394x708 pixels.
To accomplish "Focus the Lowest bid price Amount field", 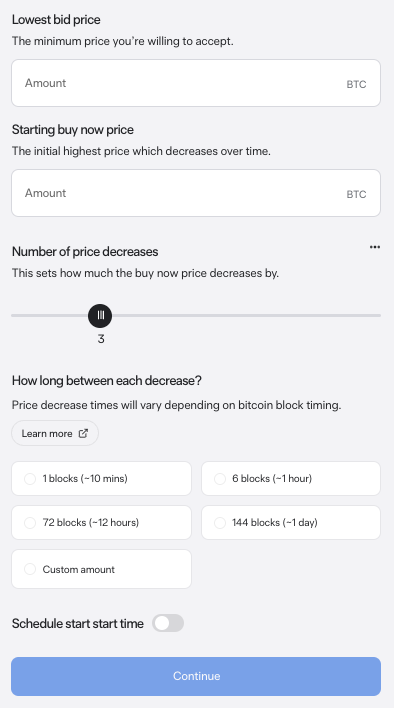I will (x=196, y=83).
